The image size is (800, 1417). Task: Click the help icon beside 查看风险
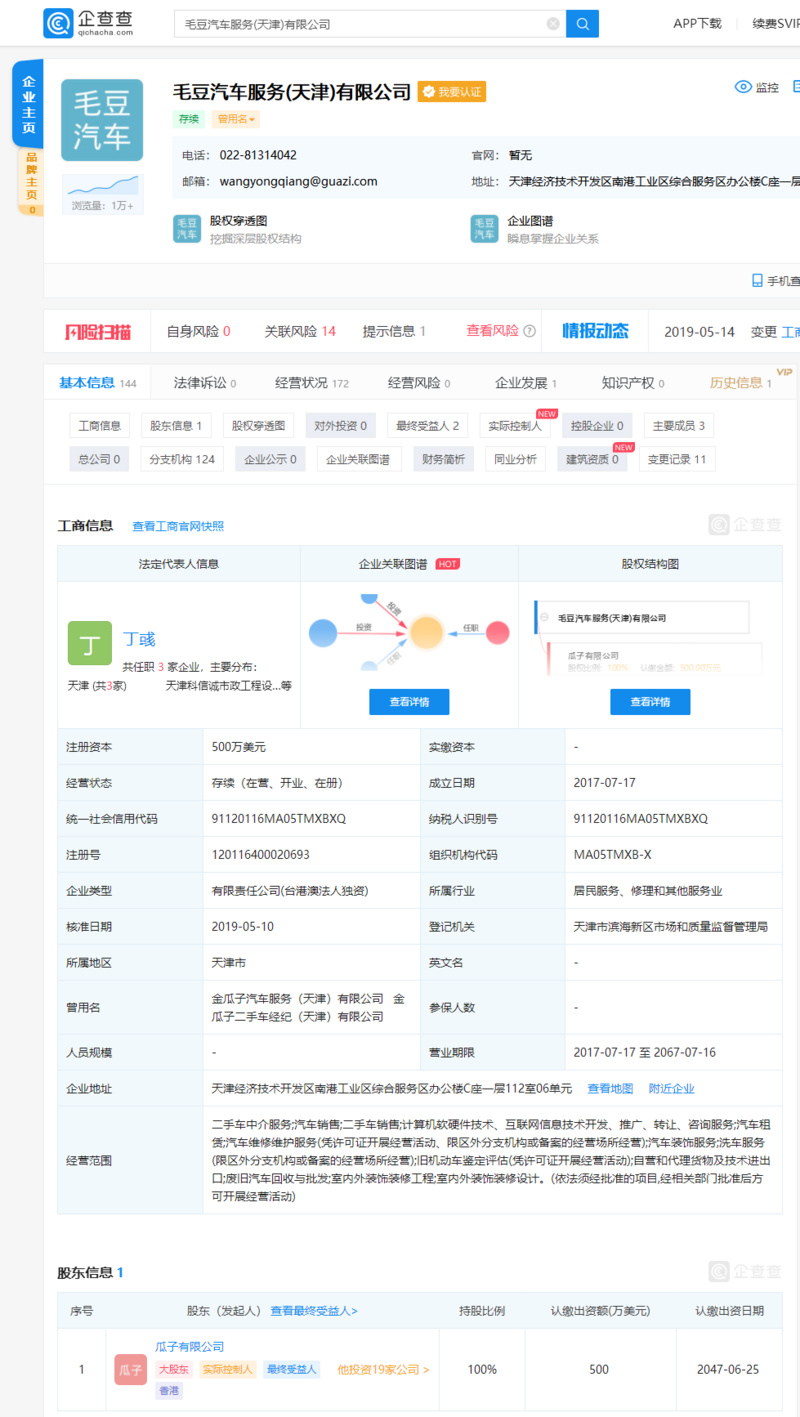(529, 331)
